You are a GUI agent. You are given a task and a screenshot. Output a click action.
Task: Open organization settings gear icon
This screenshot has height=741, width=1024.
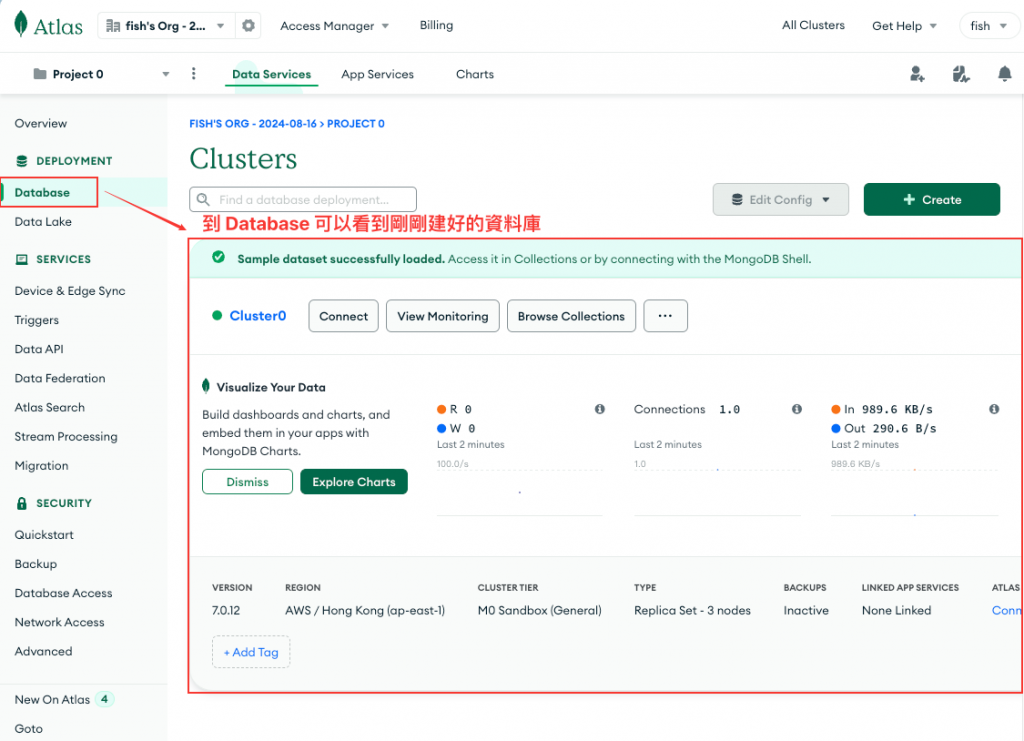(248, 25)
